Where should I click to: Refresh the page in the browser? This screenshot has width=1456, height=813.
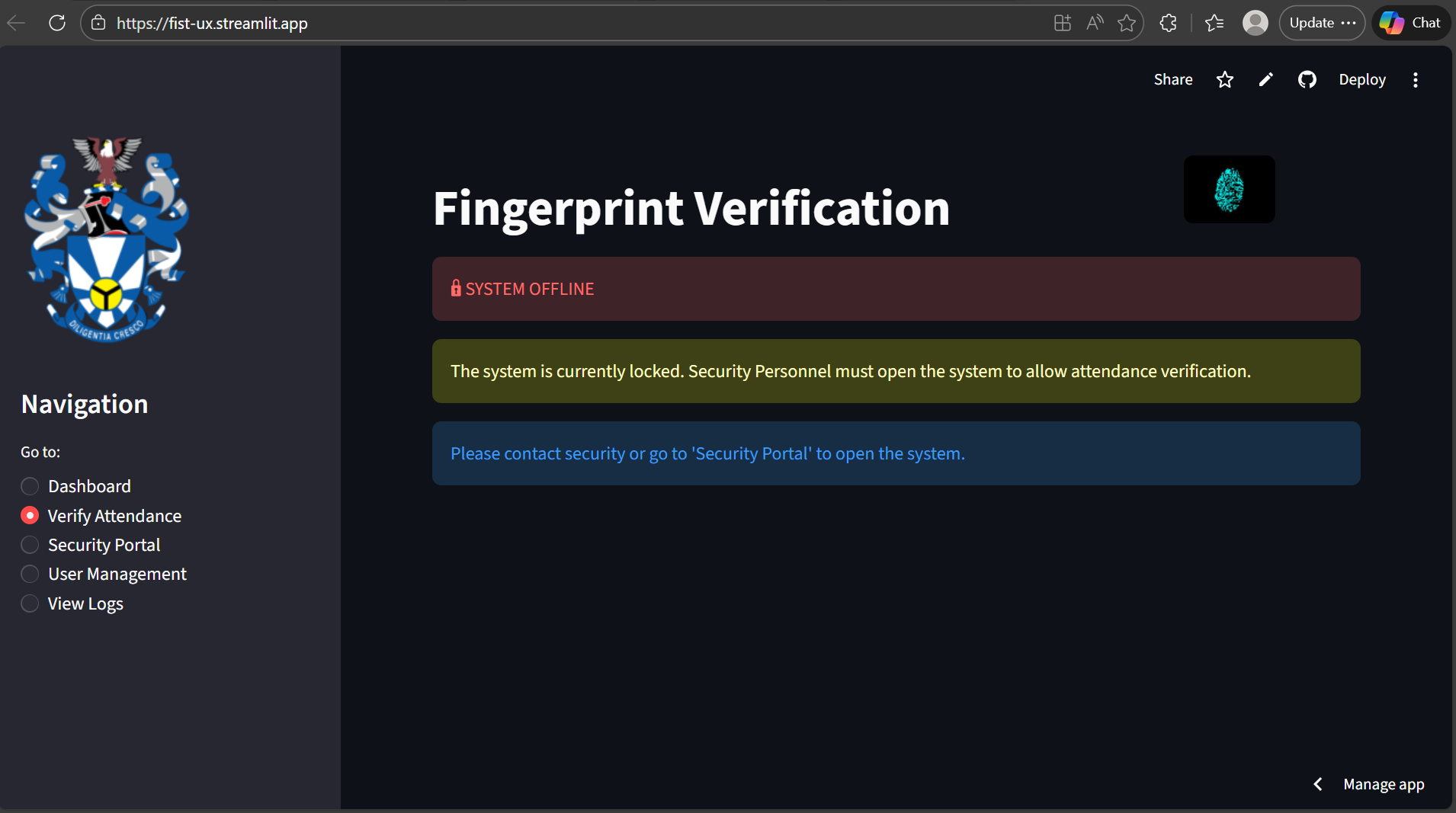click(57, 23)
